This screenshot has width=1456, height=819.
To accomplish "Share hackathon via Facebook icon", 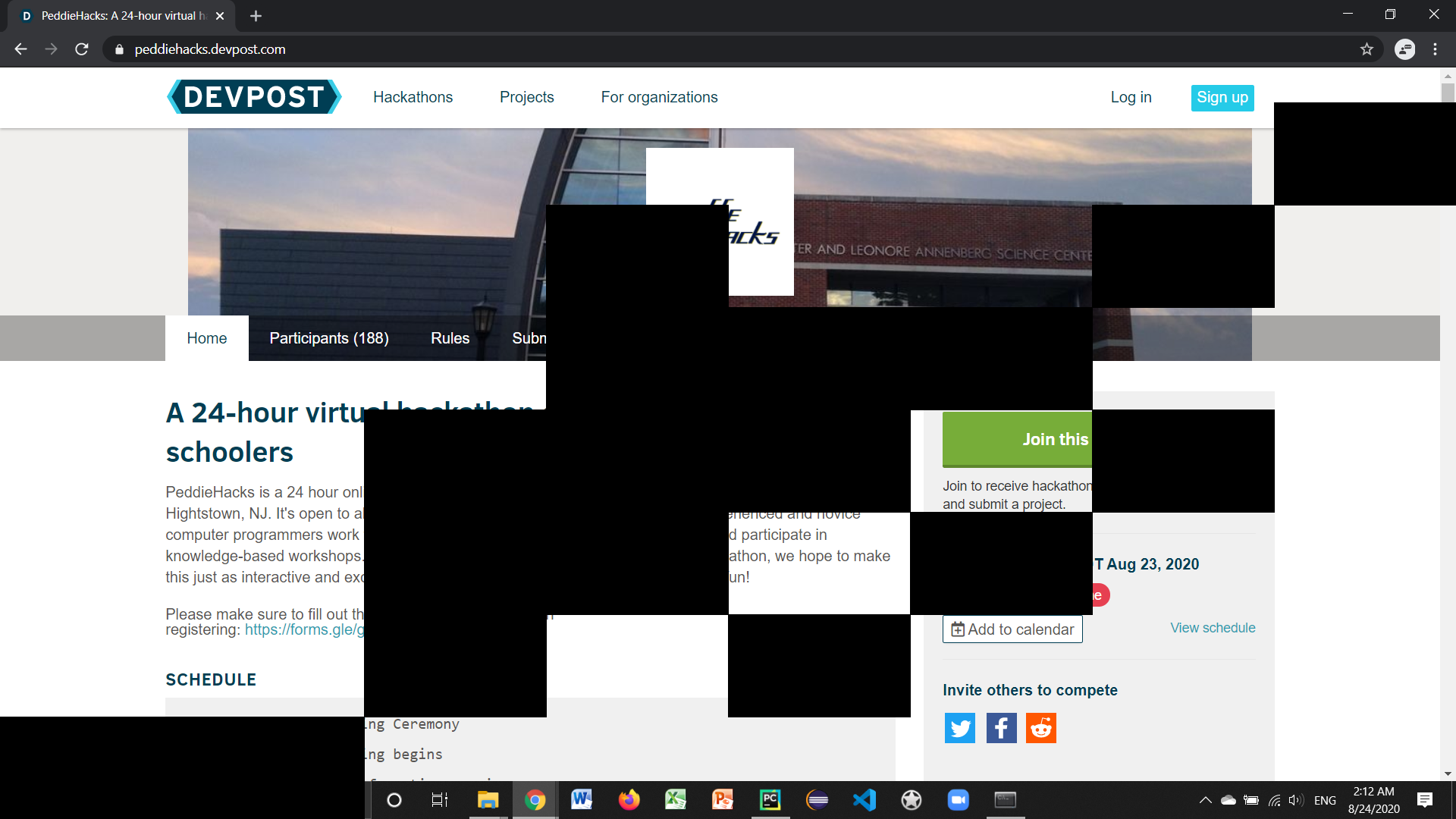I will 1001,728.
